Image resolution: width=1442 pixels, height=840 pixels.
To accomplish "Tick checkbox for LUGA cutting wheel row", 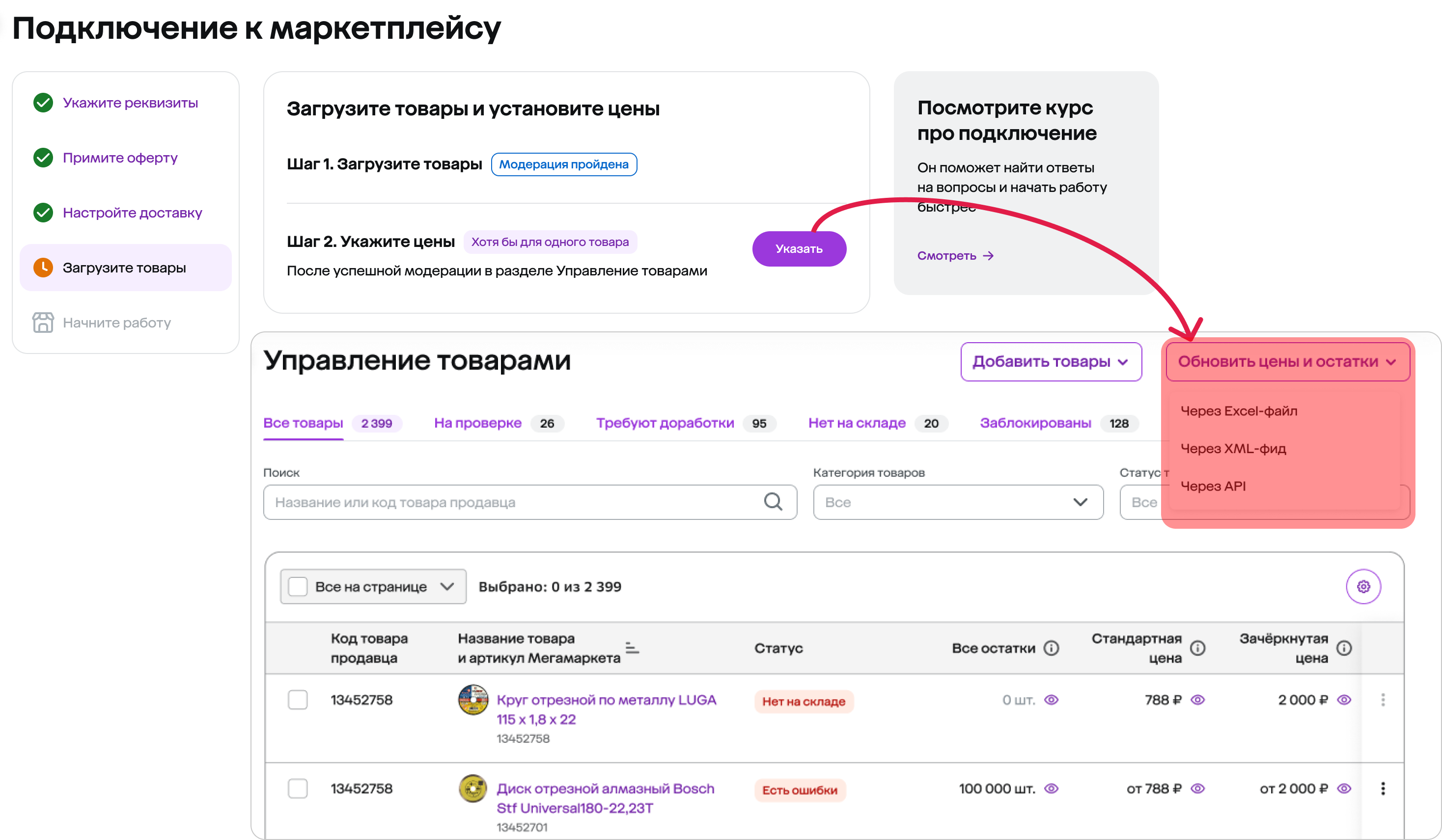I will pos(298,700).
